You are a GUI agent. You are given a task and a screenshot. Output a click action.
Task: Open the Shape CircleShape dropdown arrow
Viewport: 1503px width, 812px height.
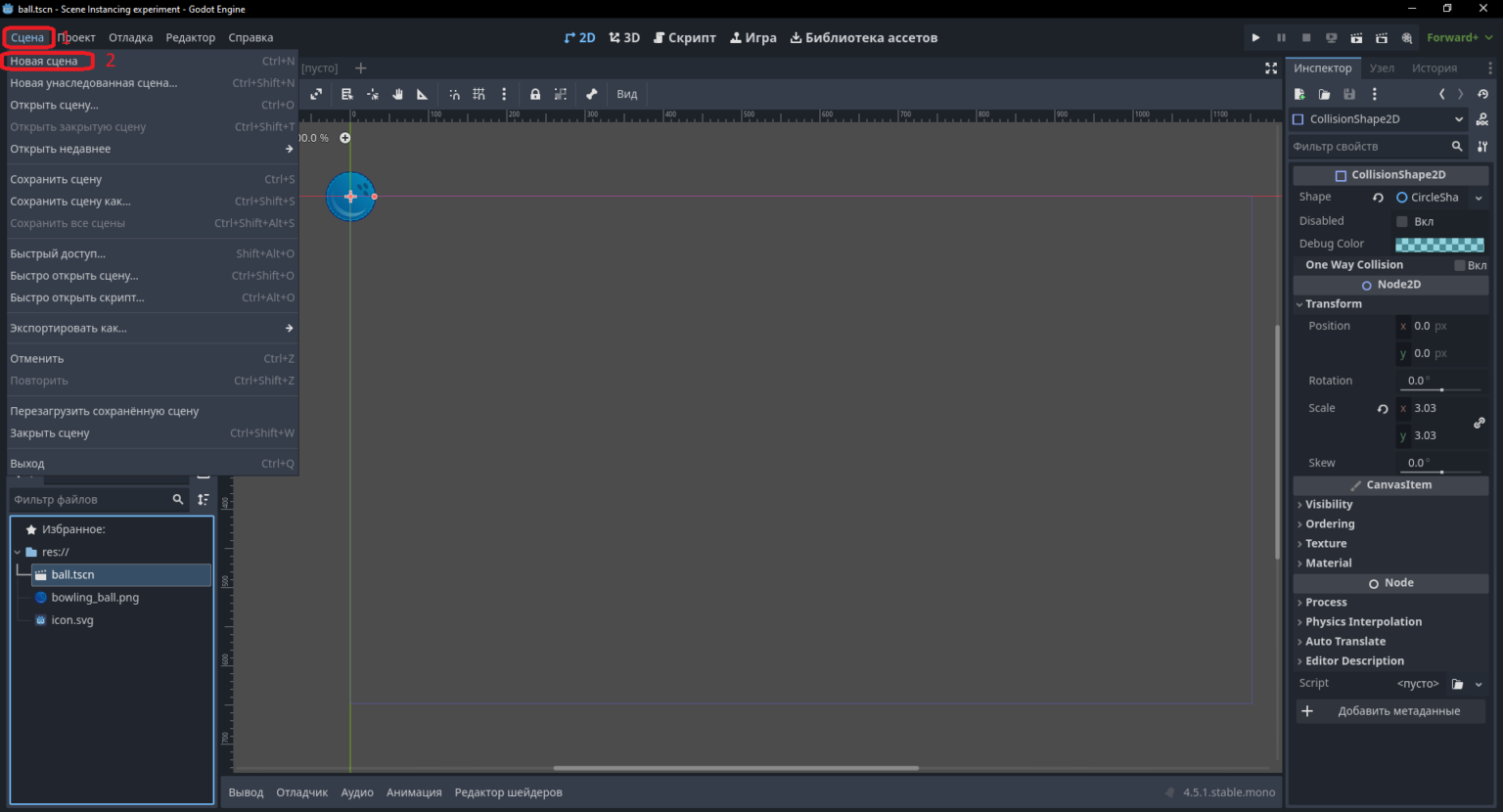[1479, 198]
